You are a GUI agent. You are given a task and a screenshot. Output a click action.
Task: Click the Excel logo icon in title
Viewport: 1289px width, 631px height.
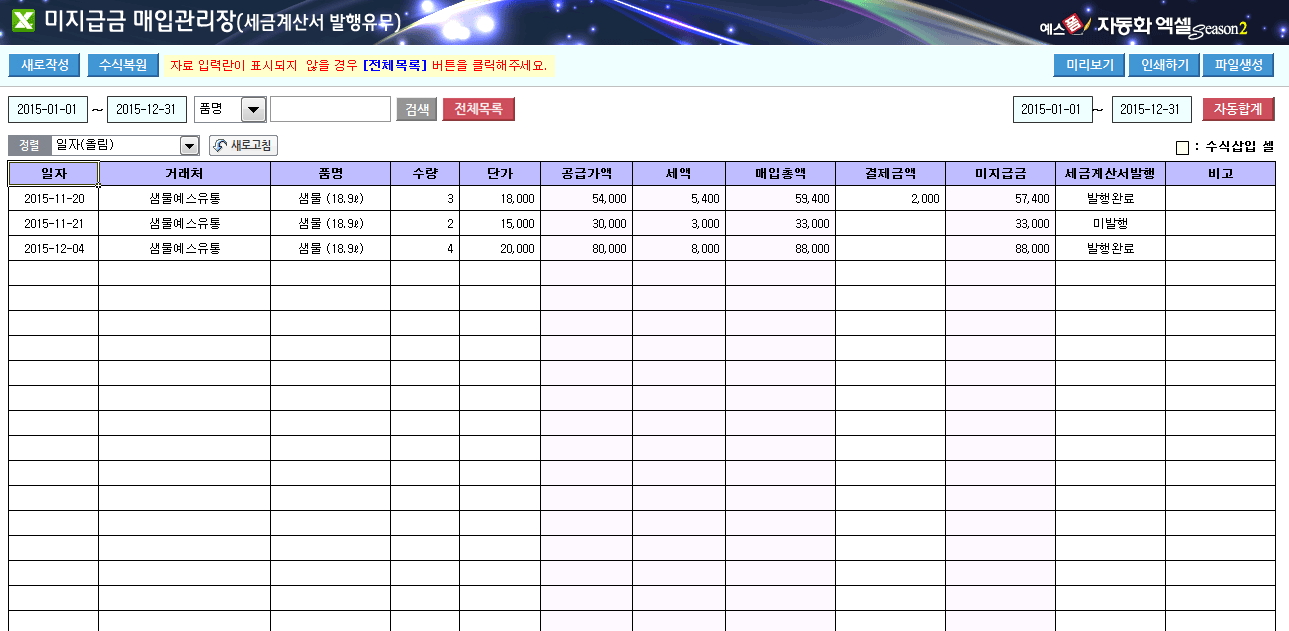(22, 21)
